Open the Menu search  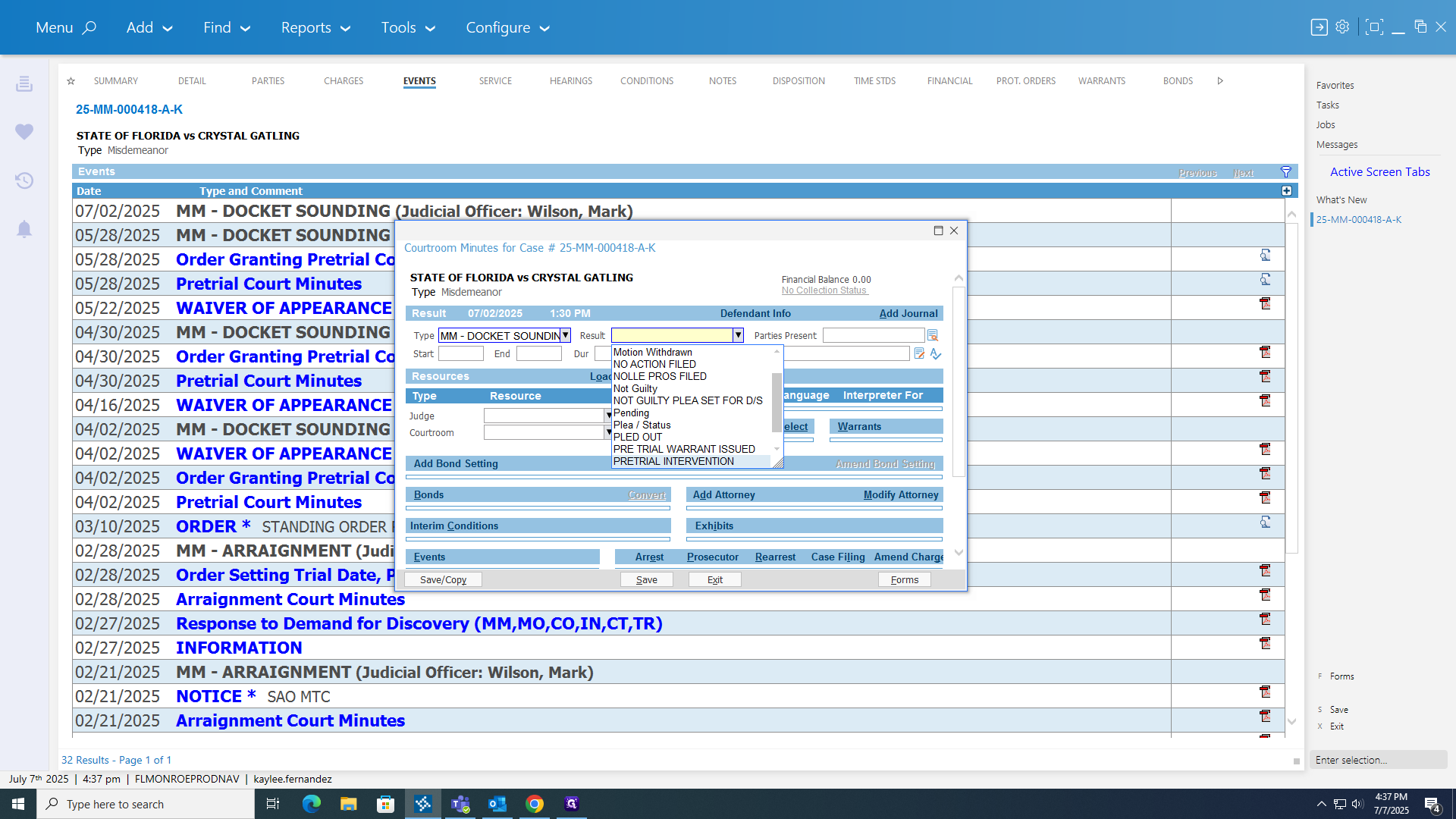tap(66, 28)
